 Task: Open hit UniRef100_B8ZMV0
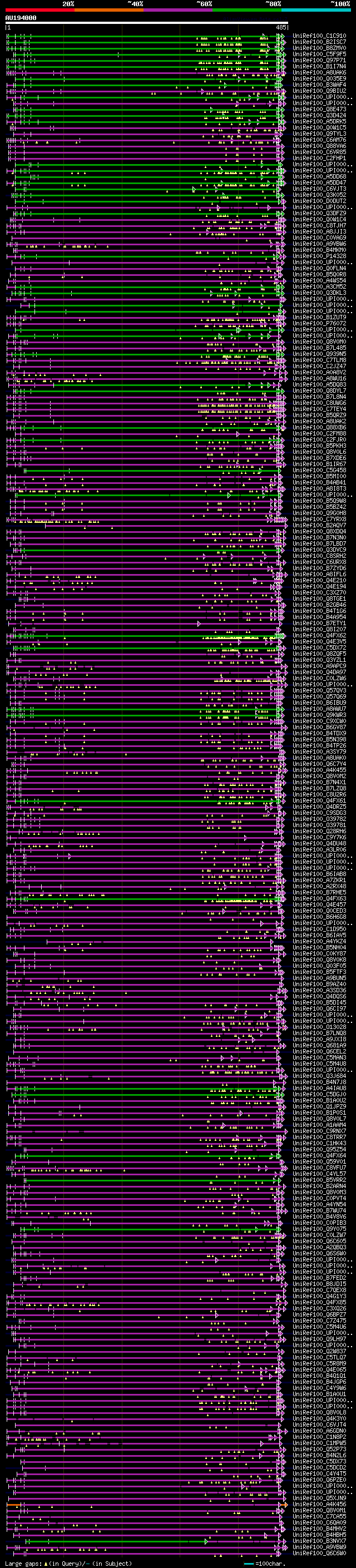[319, 49]
